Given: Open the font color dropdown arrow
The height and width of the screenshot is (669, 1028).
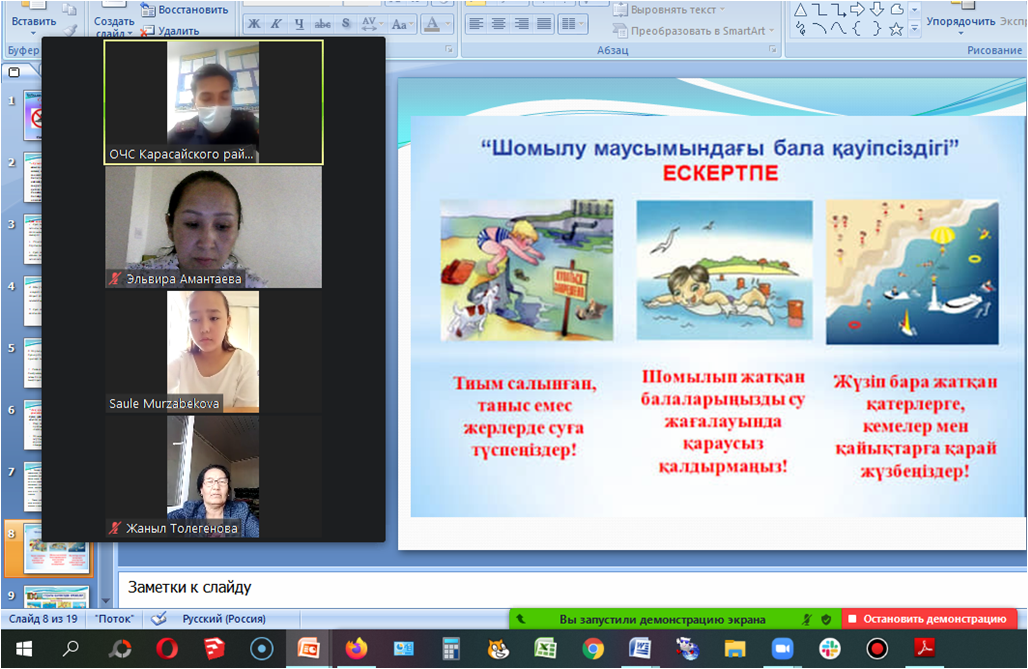Looking at the screenshot, I should click(x=446, y=23).
